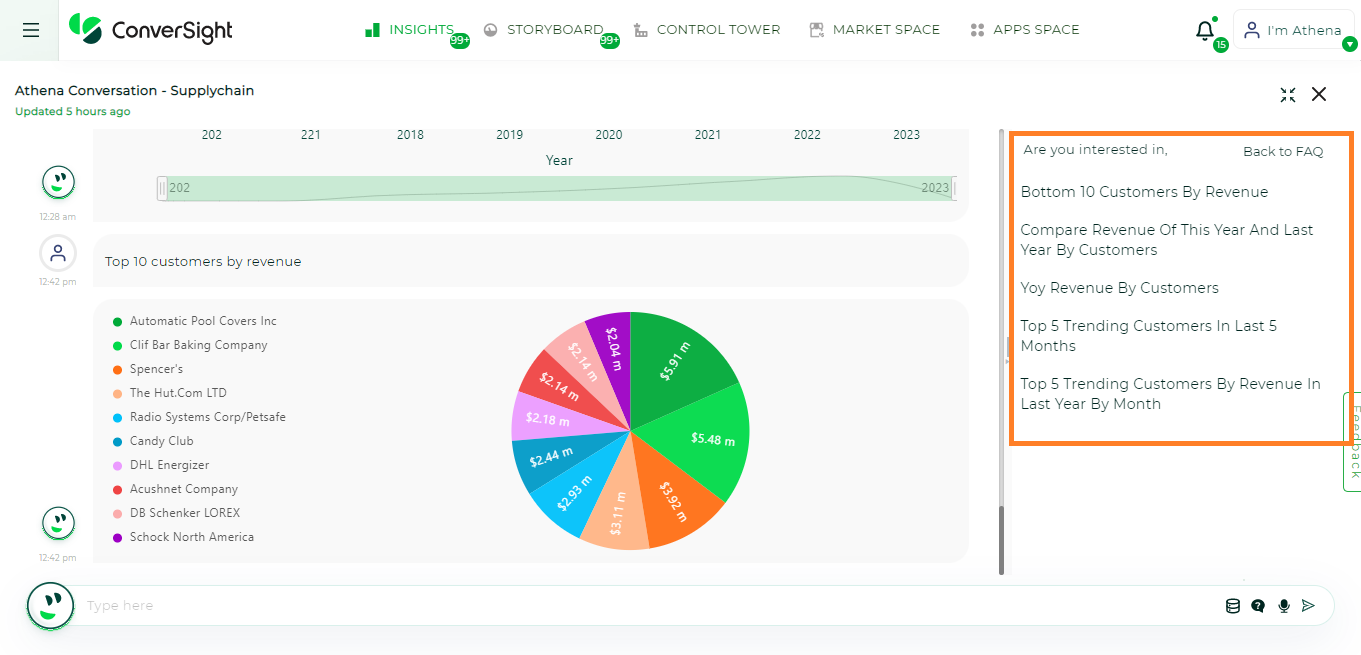Open the help question icon near the input
Image resolution: width=1361 pixels, height=655 pixels.
coord(1257,605)
